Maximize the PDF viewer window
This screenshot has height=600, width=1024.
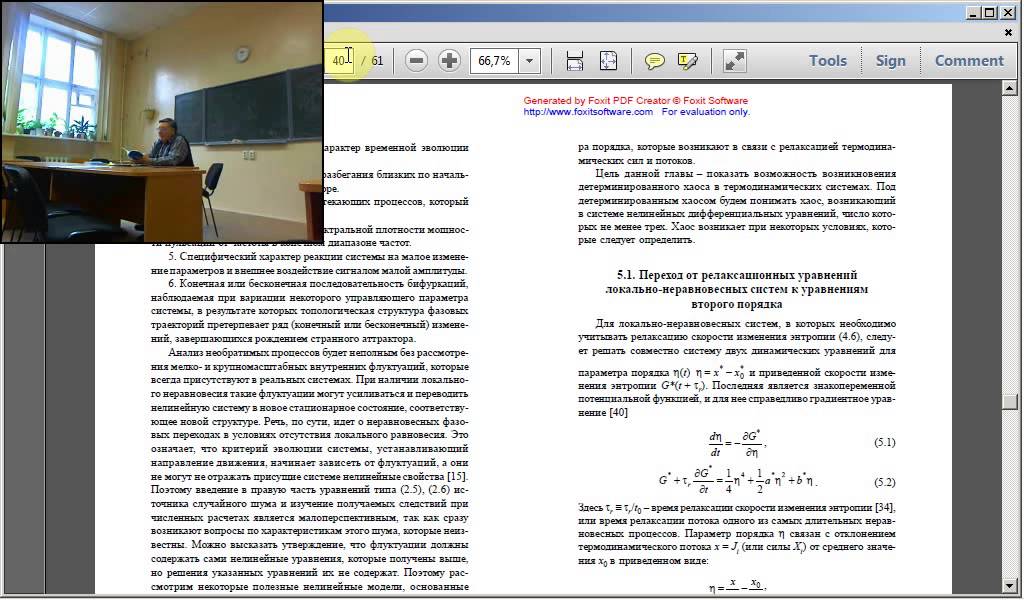click(x=989, y=12)
